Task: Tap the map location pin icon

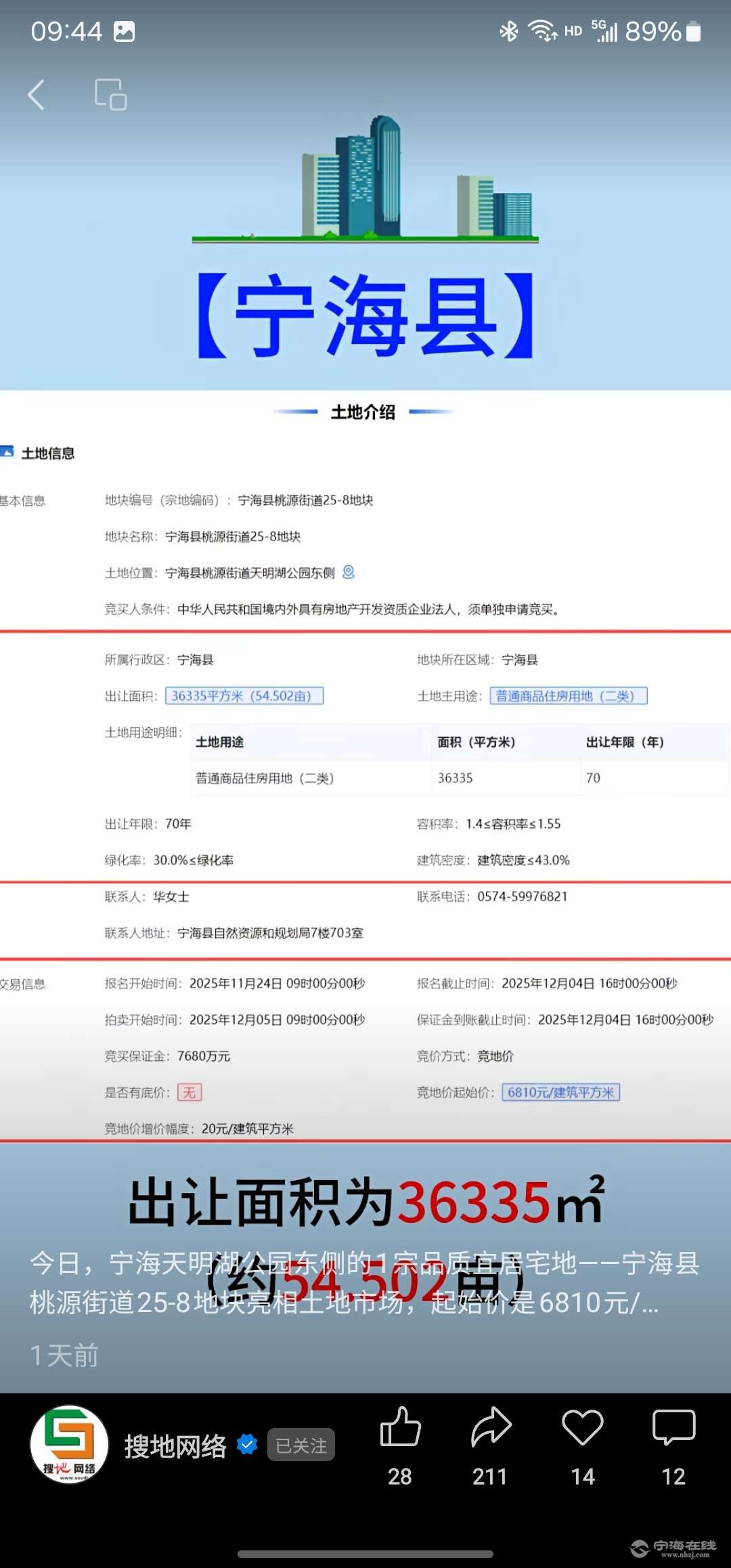Action: [349, 573]
